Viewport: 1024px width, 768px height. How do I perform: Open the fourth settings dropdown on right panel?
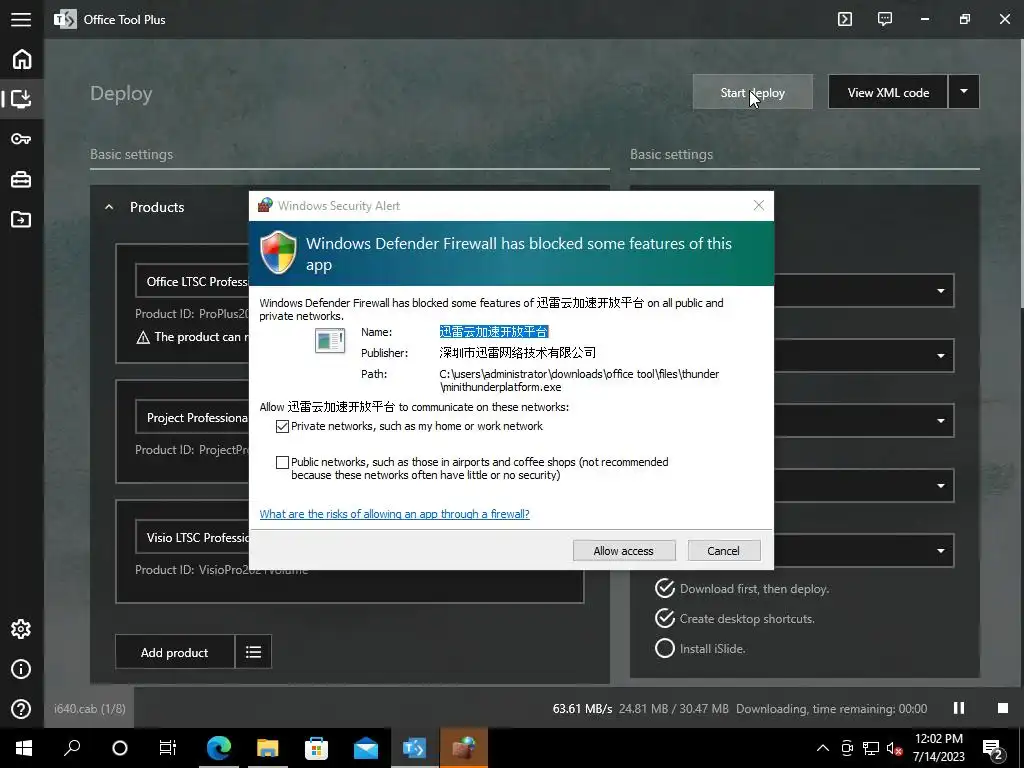click(x=940, y=486)
